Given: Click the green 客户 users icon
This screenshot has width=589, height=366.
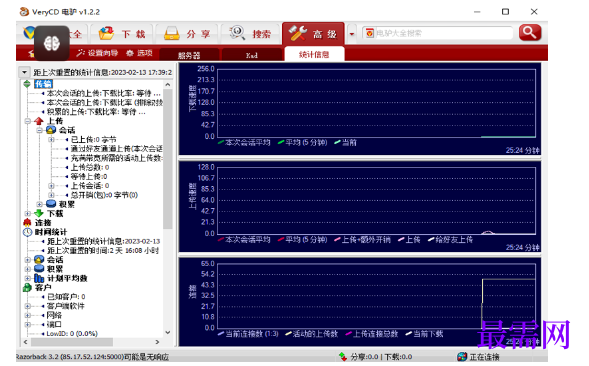Looking at the screenshot, I should pos(27,287).
